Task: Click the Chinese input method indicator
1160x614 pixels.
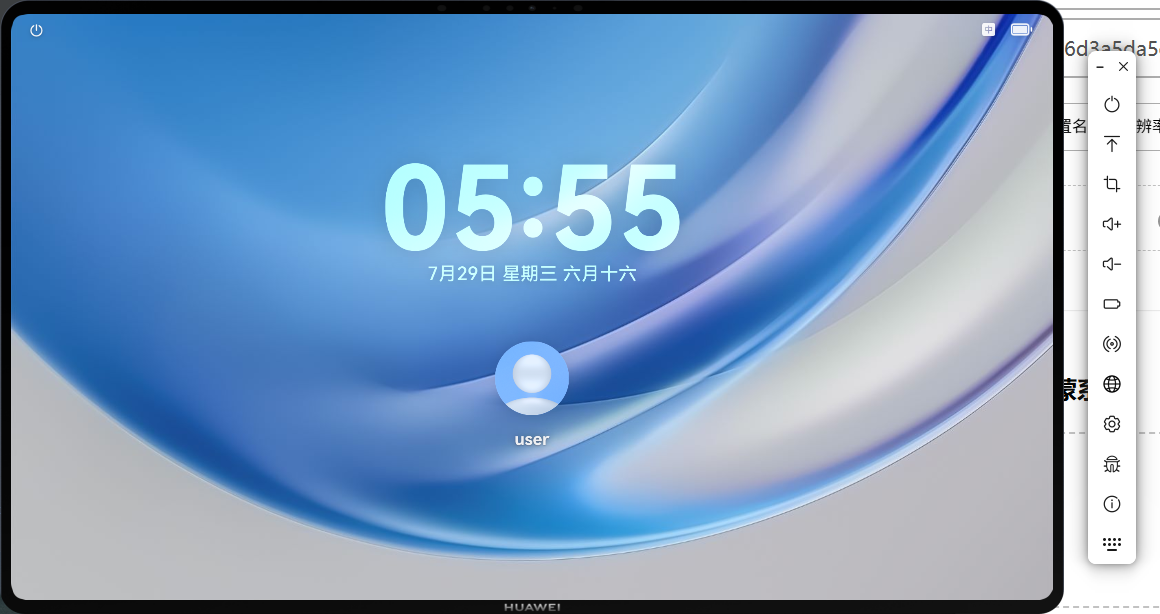Action: coord(988,30)
